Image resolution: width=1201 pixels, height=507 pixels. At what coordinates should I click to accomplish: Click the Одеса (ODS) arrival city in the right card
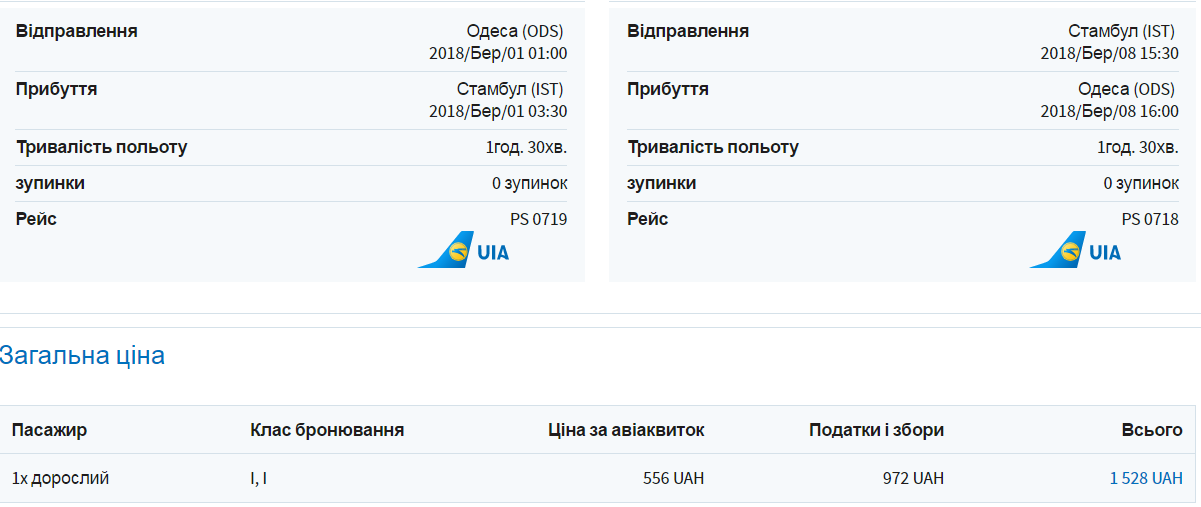[x=1128, y=89]
